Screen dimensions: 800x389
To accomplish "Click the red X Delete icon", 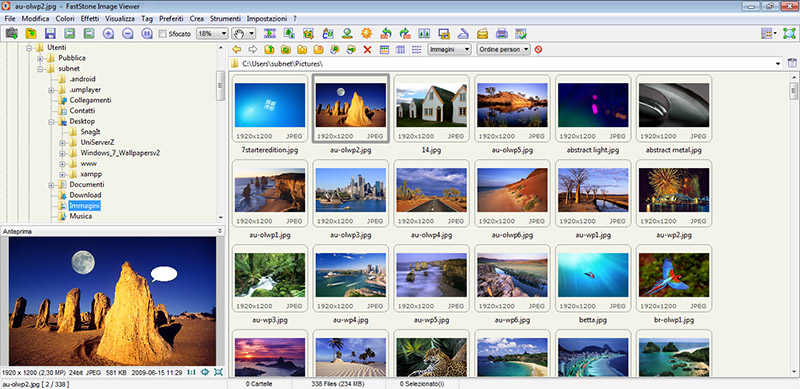I will click(x=367, y=50).
